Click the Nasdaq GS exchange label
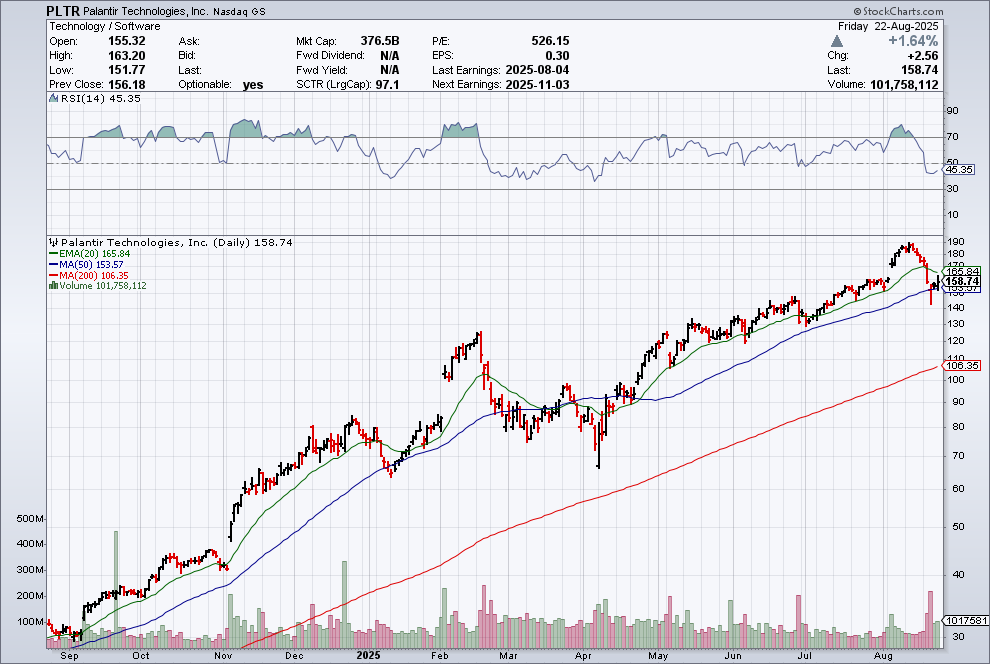990x664 pixels. click(239, 12)
